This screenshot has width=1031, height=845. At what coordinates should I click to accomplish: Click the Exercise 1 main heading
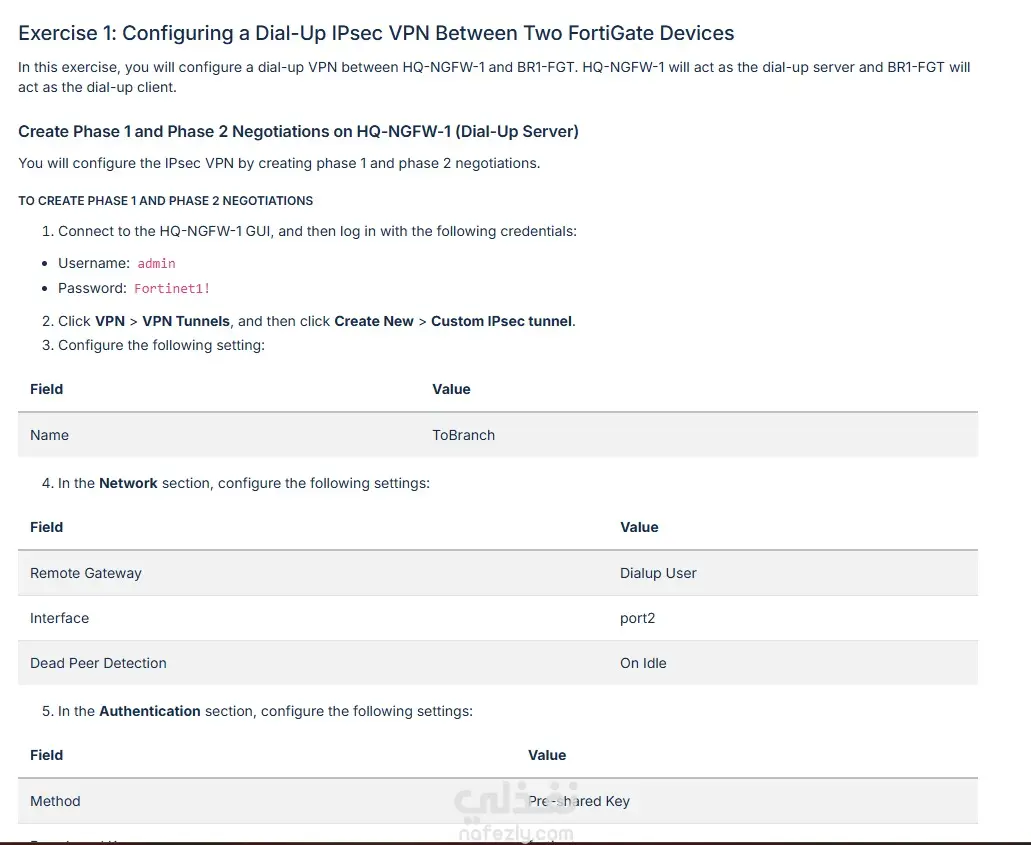[x=376, y=33]
